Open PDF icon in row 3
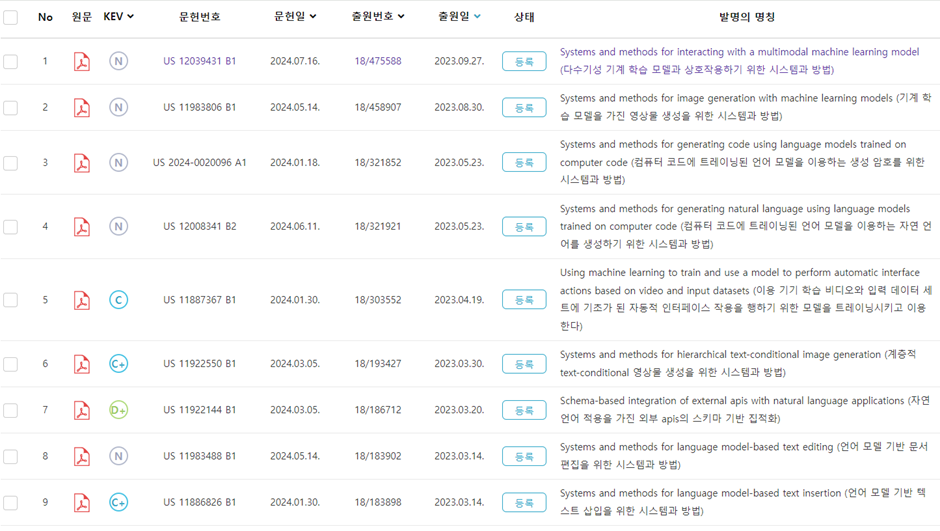940x531 pixels. 82,162
